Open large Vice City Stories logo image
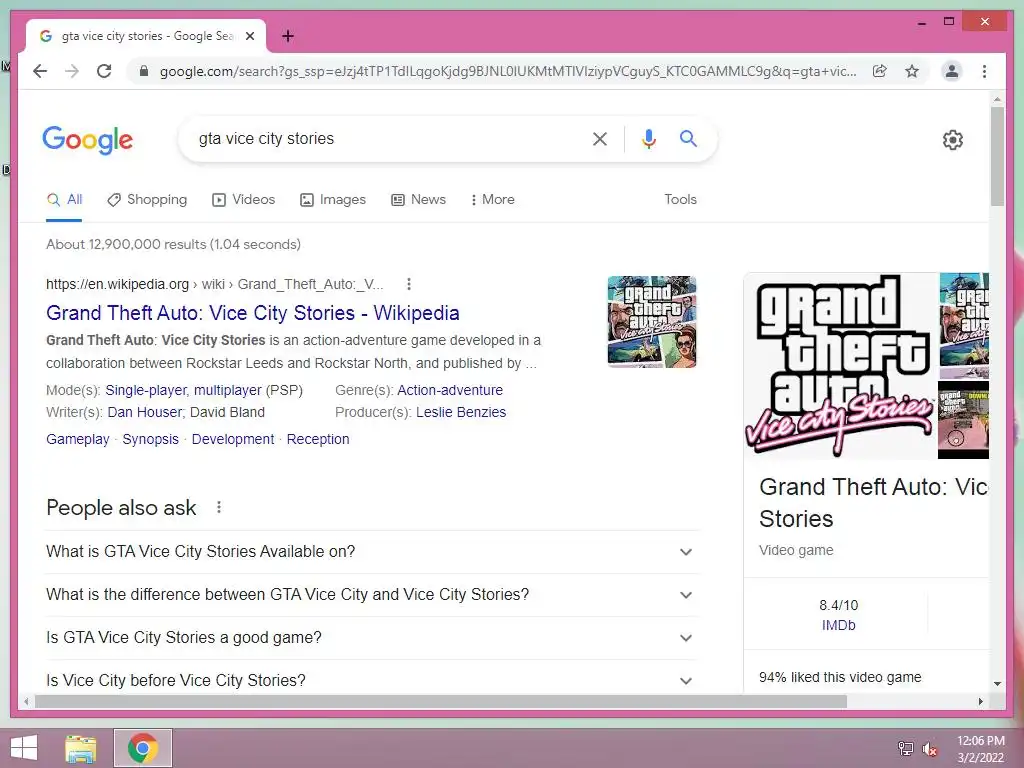This screenshot has height=768, width=1024. [x=840, y=366]
